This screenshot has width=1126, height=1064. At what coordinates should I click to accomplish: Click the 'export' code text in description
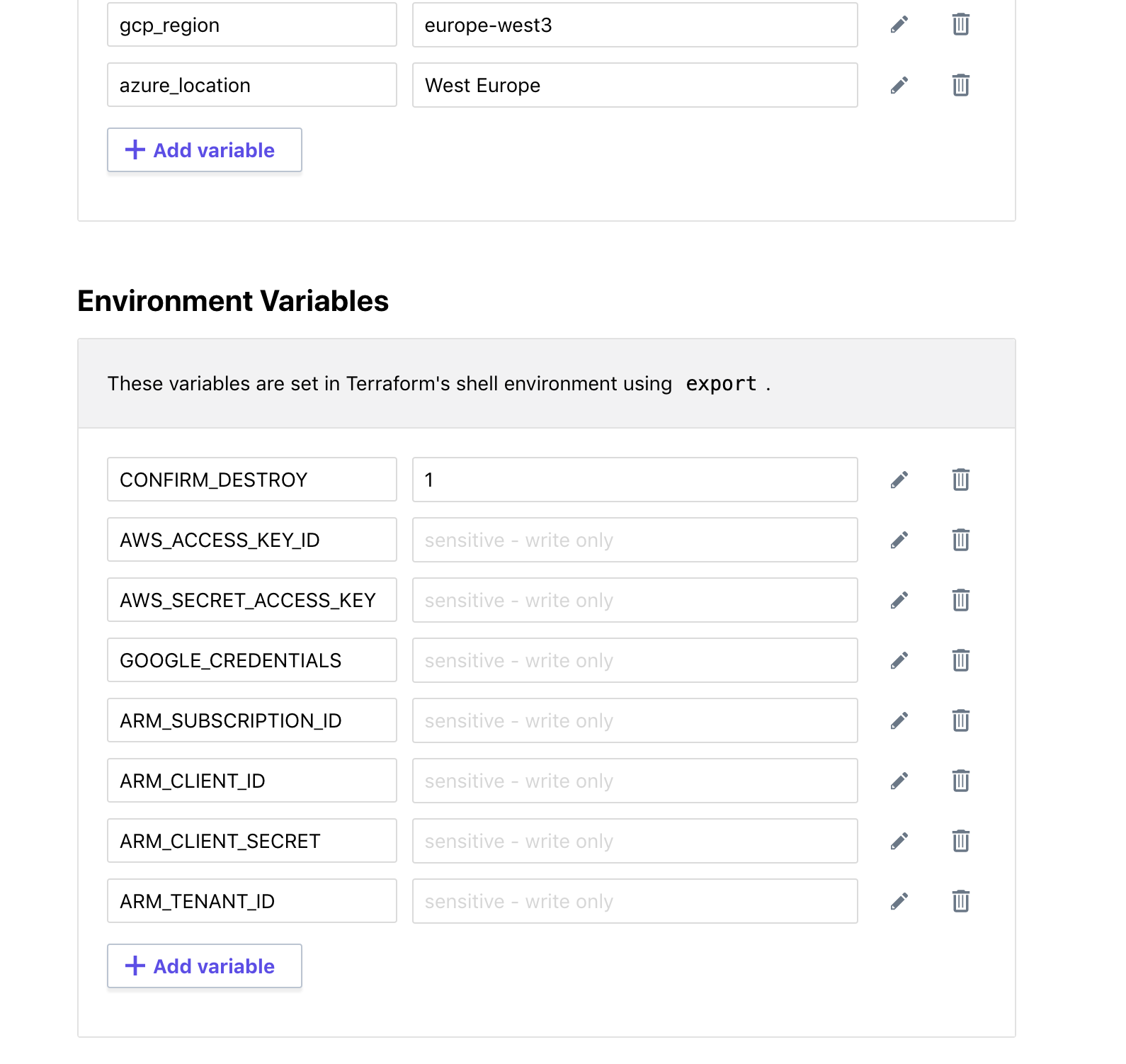point(721,384)
